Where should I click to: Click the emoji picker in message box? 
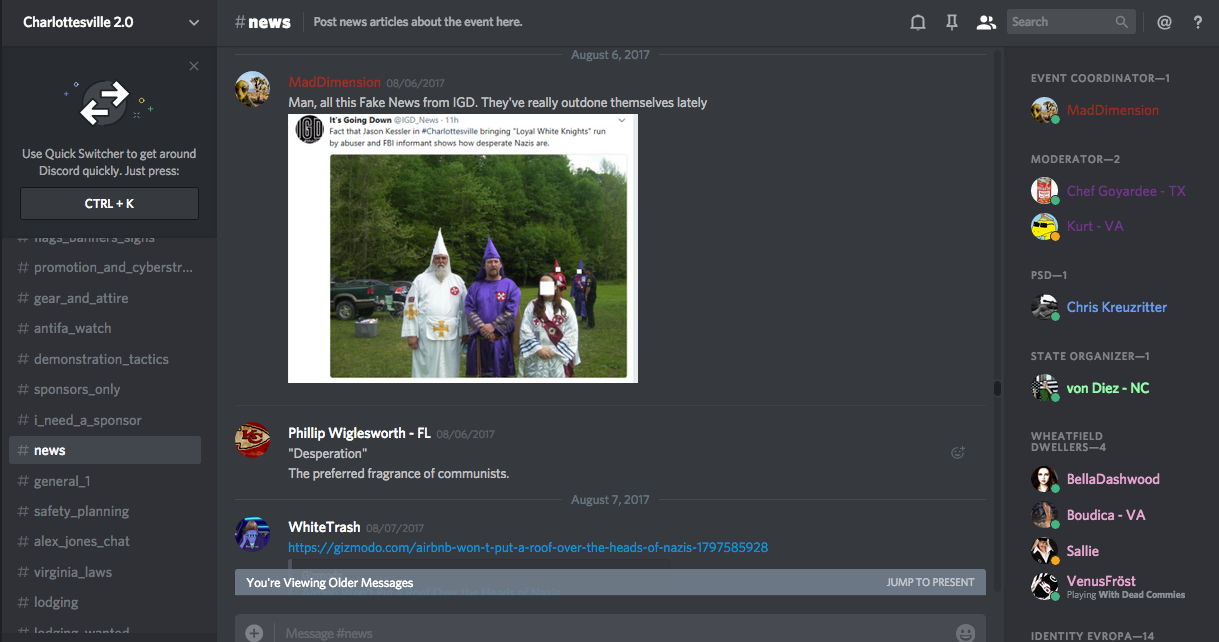965,632
